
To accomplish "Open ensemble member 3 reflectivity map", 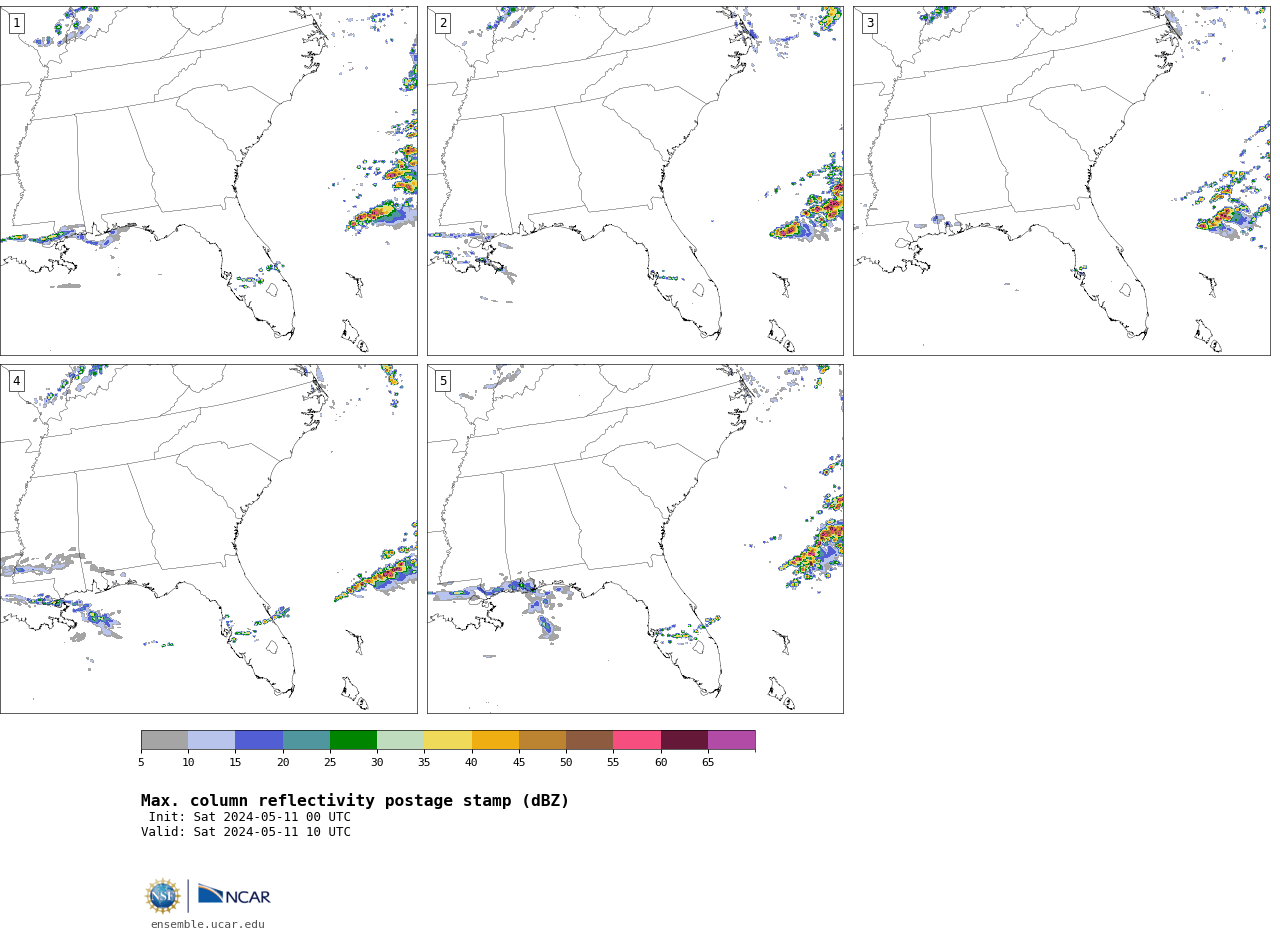I will tap(1061, 181).
